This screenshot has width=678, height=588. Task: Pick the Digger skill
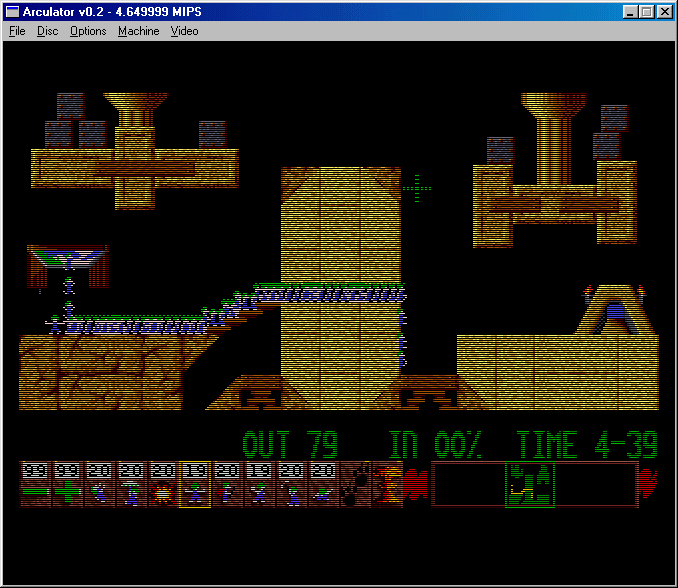323,485
